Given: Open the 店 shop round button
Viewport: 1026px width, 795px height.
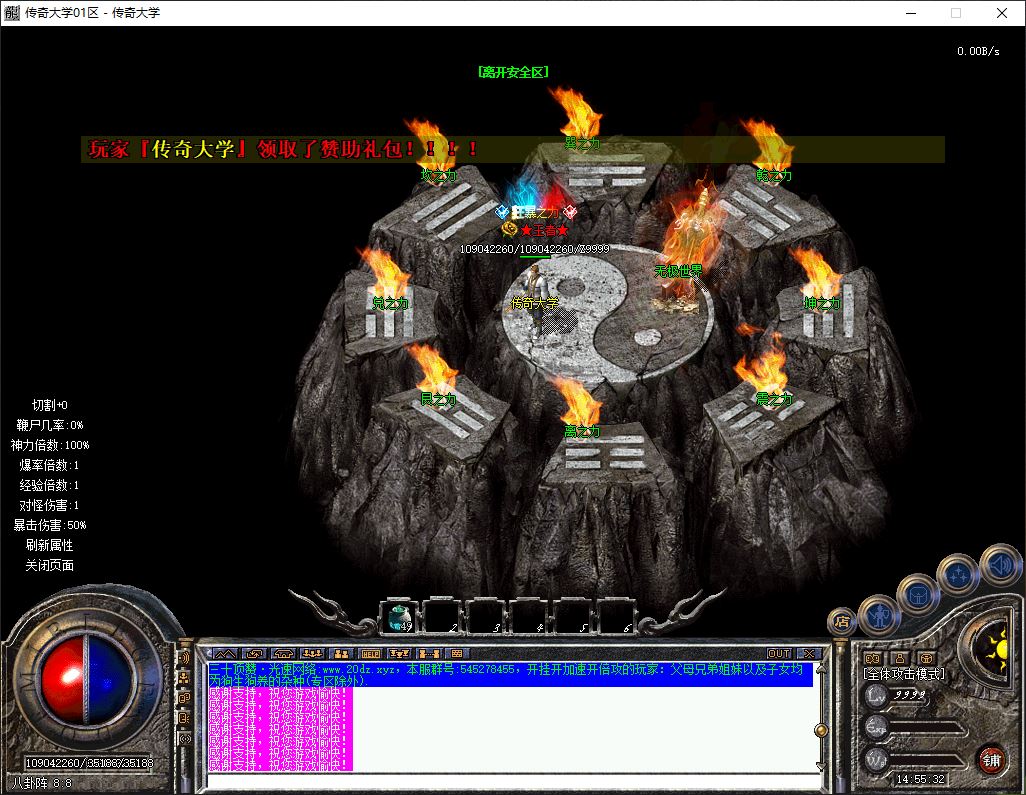Looking at the screenshot, I should (x=842, y=622).
